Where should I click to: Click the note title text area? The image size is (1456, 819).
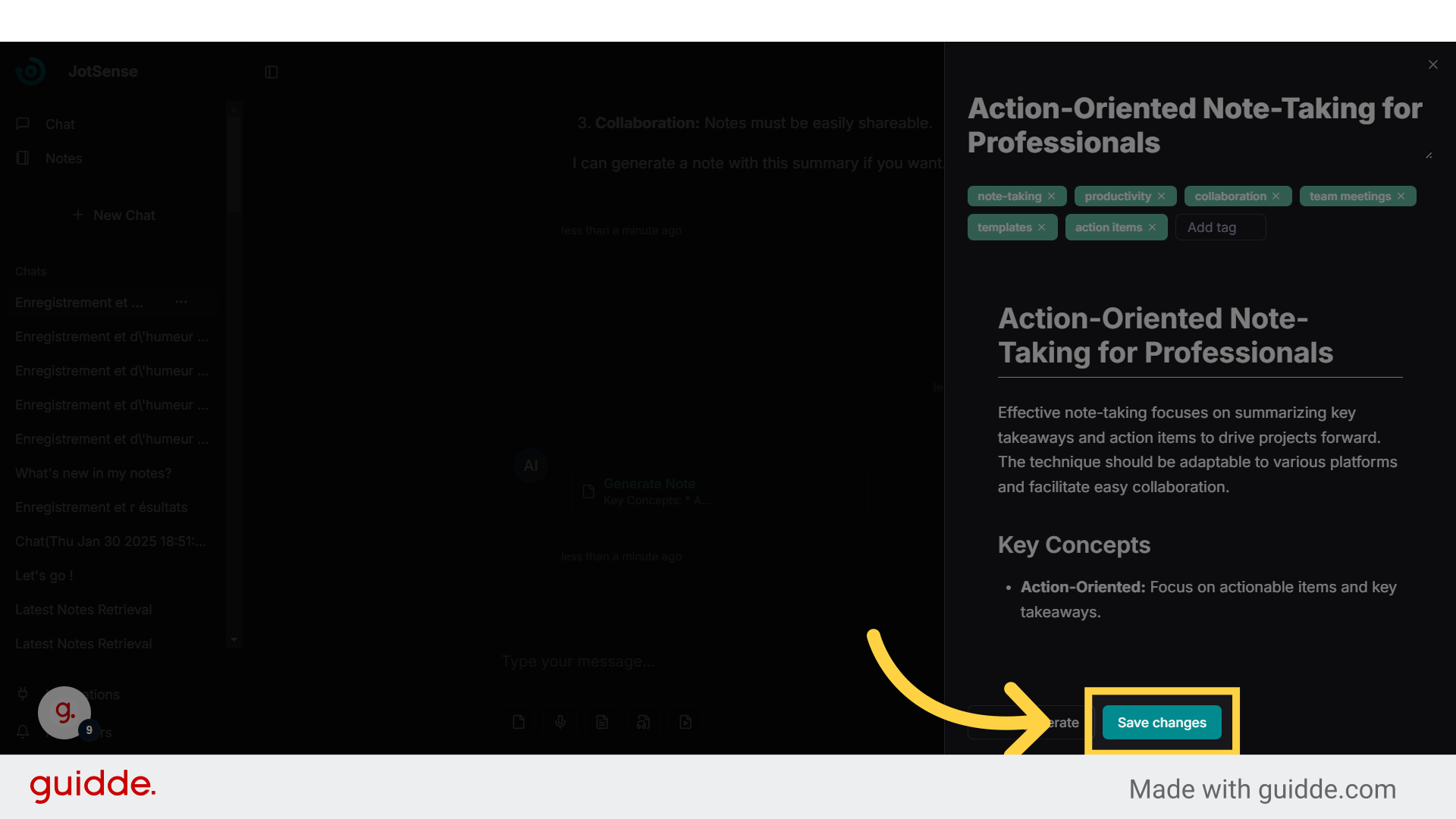[1200, 125]
